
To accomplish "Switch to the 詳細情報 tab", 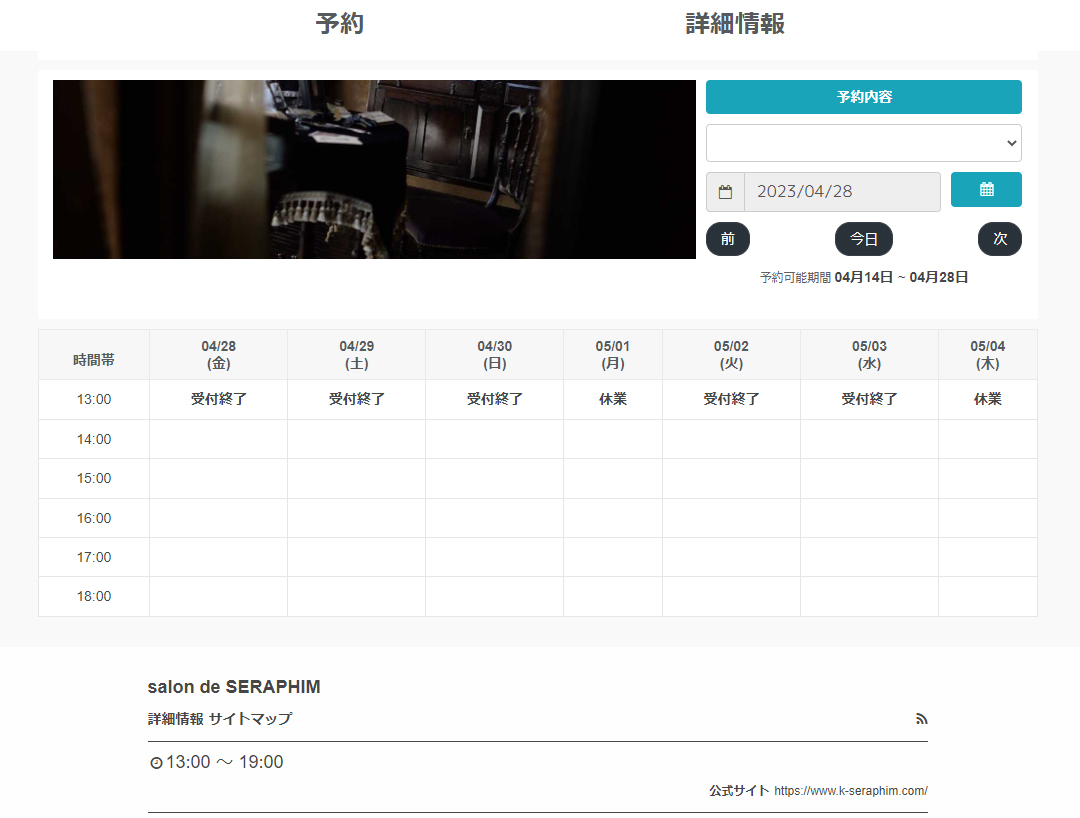I will point(735,24).
